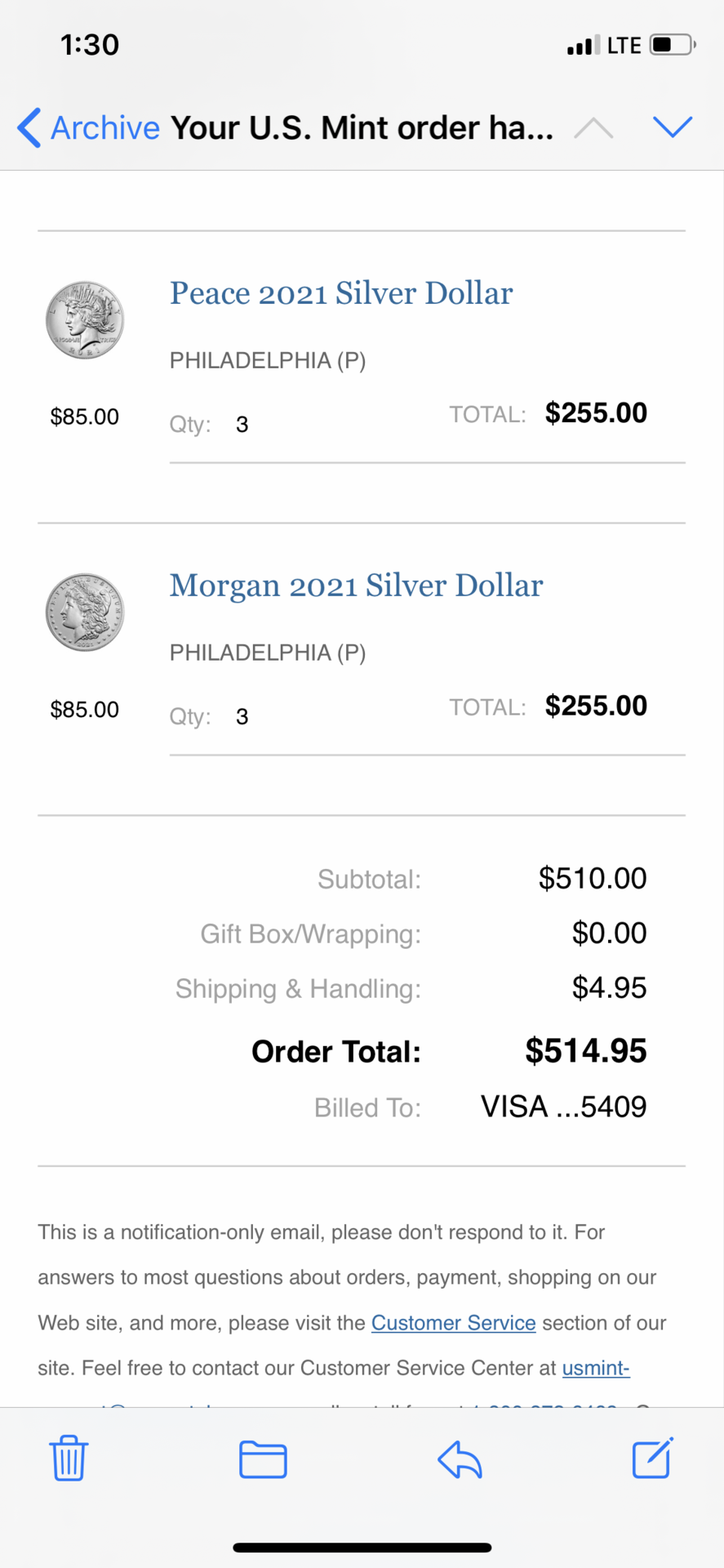Tap the compose new message icon
Screen dimensions: 724x1568
coord(653,1458)
